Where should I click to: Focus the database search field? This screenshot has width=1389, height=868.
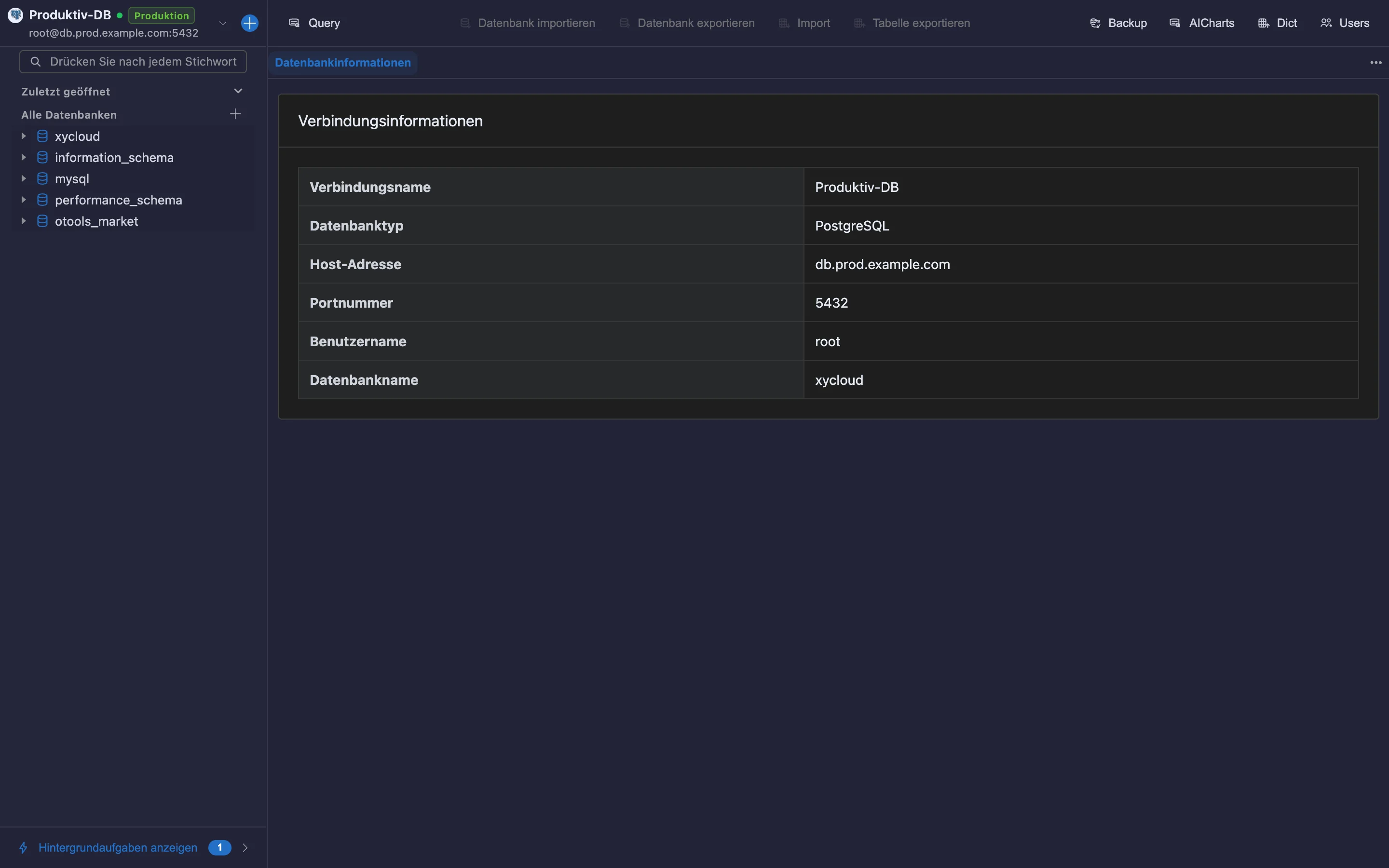pyautogui.click(x=133, y=61)
